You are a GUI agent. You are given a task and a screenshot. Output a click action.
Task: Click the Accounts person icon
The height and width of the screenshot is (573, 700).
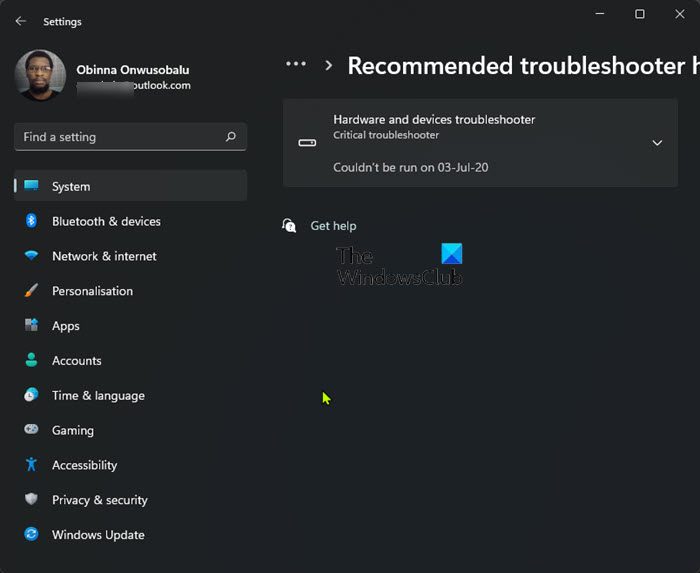coord(31,361)
